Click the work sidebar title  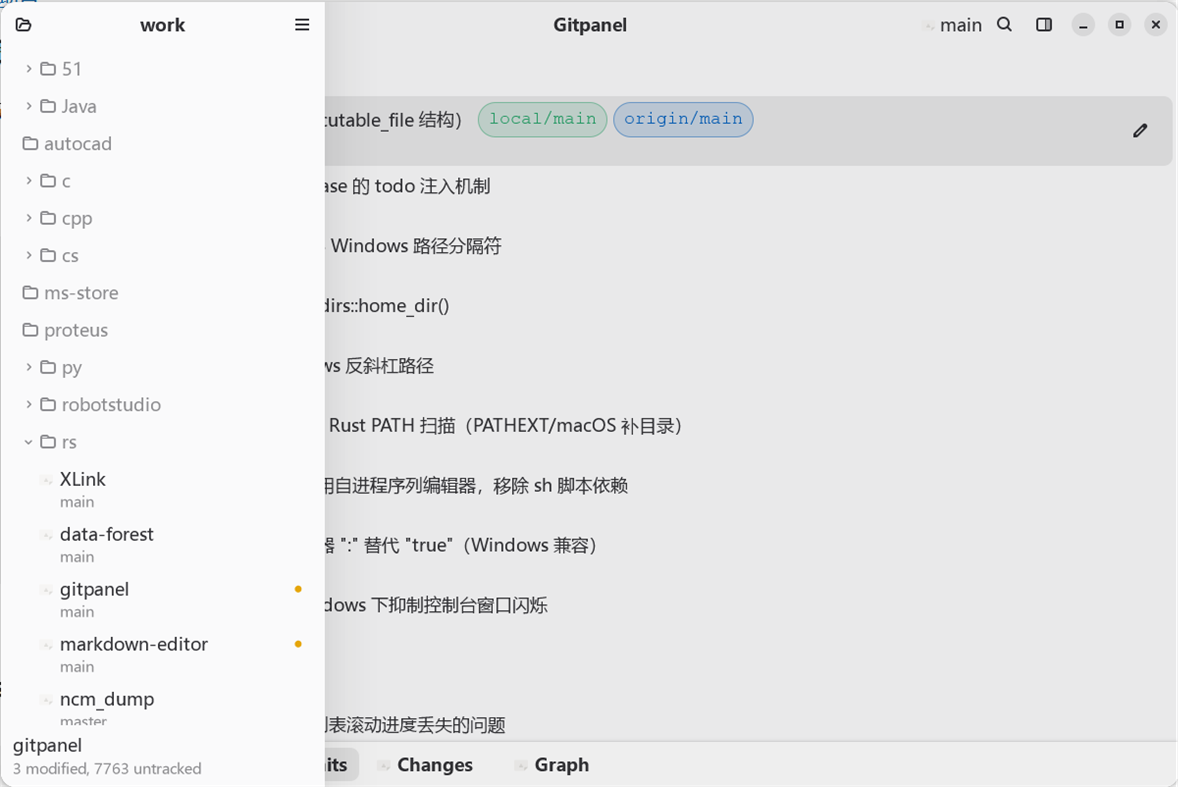pos(162,26)
